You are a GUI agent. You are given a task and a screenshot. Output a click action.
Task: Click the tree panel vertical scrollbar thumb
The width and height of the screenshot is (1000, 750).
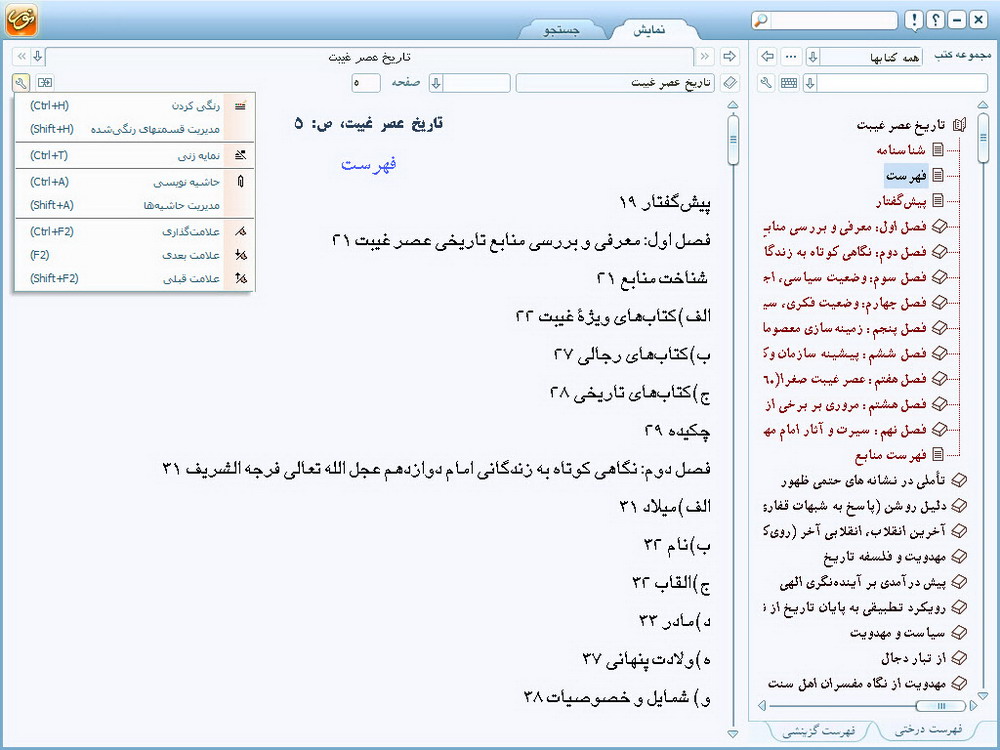tap(983, 137)
